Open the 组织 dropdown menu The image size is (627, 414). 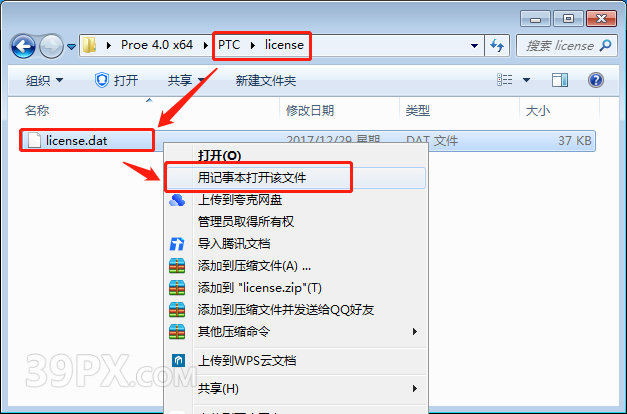(x=44, y=80)
